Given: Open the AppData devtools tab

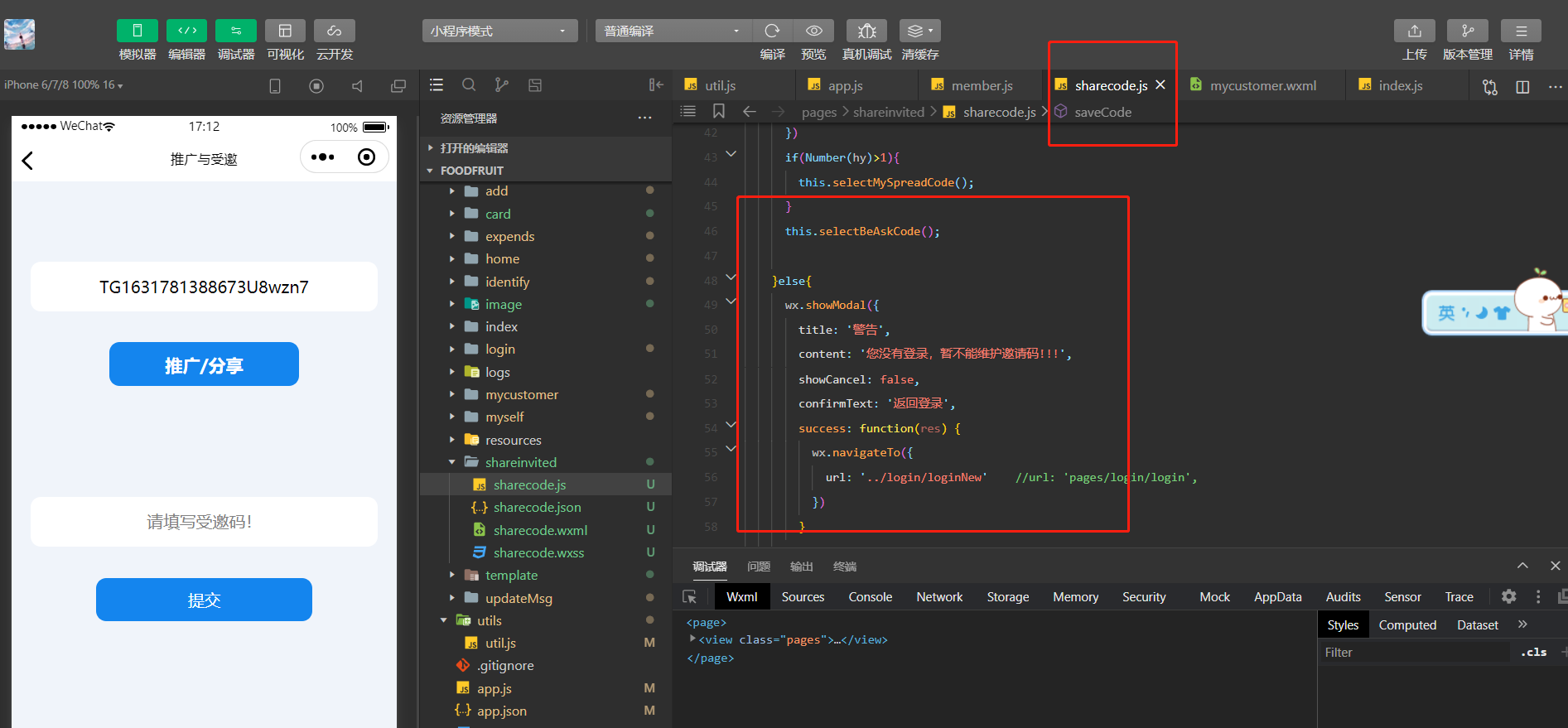Looking at the screenshot, I should tap(1278, 597).
